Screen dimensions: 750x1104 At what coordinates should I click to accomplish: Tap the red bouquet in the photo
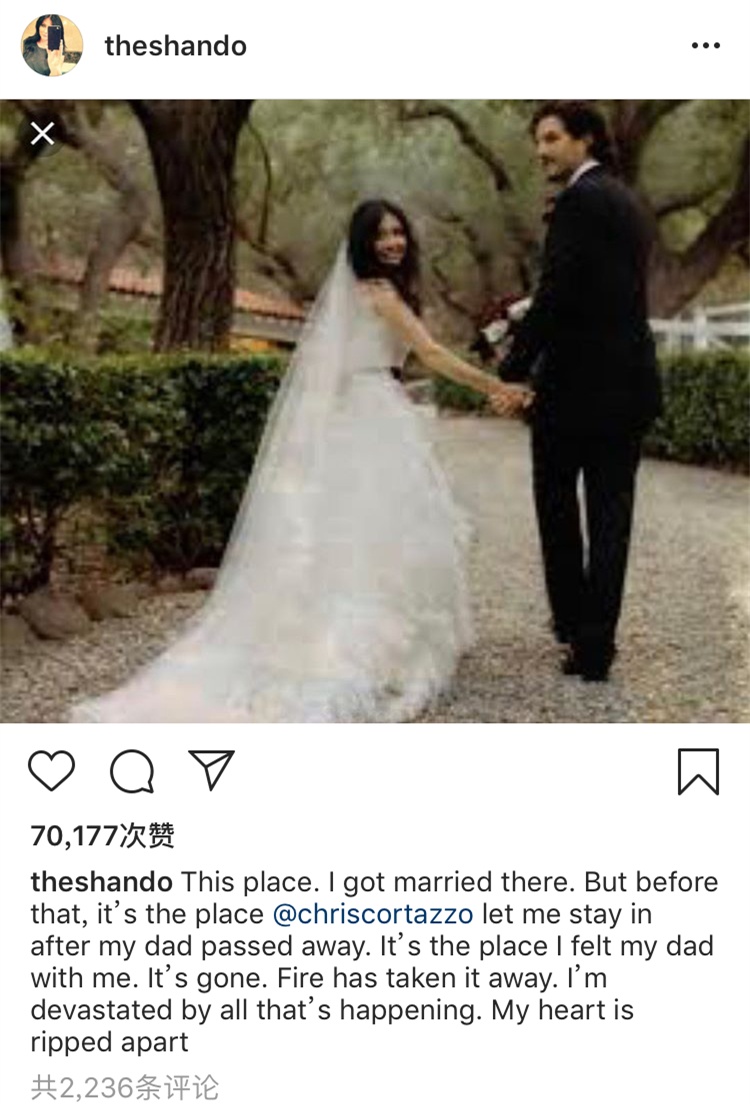501,321
